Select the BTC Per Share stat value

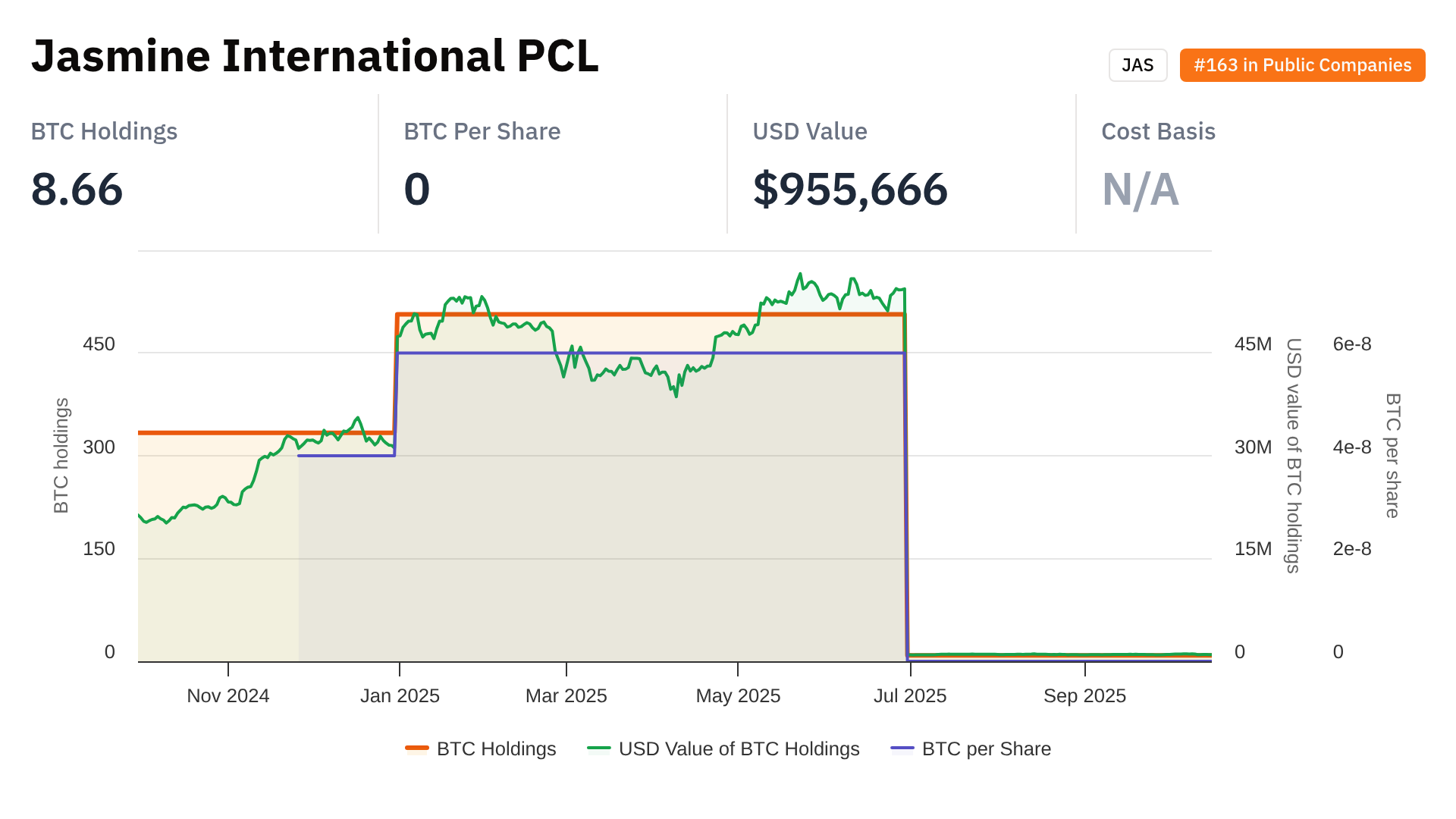[417, 189]
